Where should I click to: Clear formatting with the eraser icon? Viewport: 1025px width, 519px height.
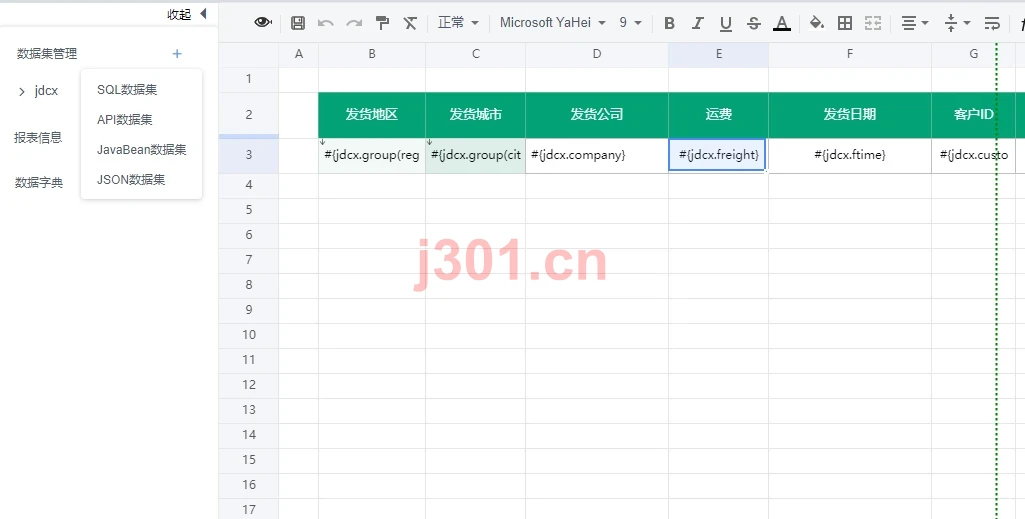point(410,23)
